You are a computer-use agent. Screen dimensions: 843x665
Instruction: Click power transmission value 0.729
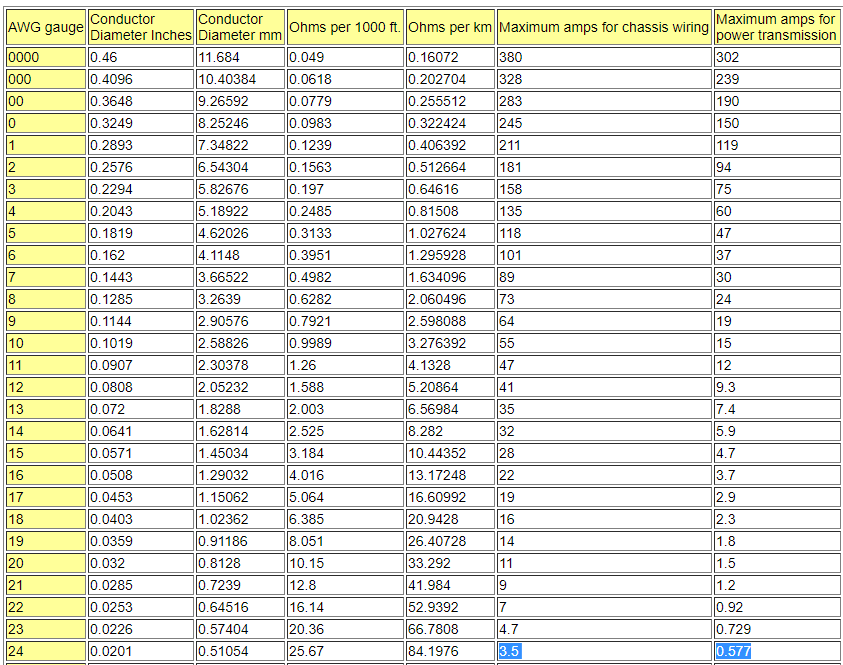777,629
